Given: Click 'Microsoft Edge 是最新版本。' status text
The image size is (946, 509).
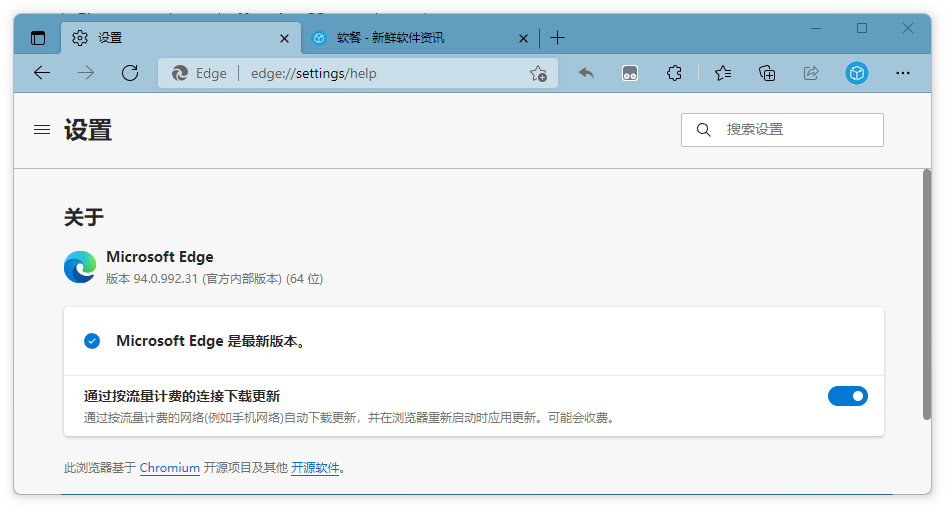Looking at the screenshot, I should [x=211, y=341].
